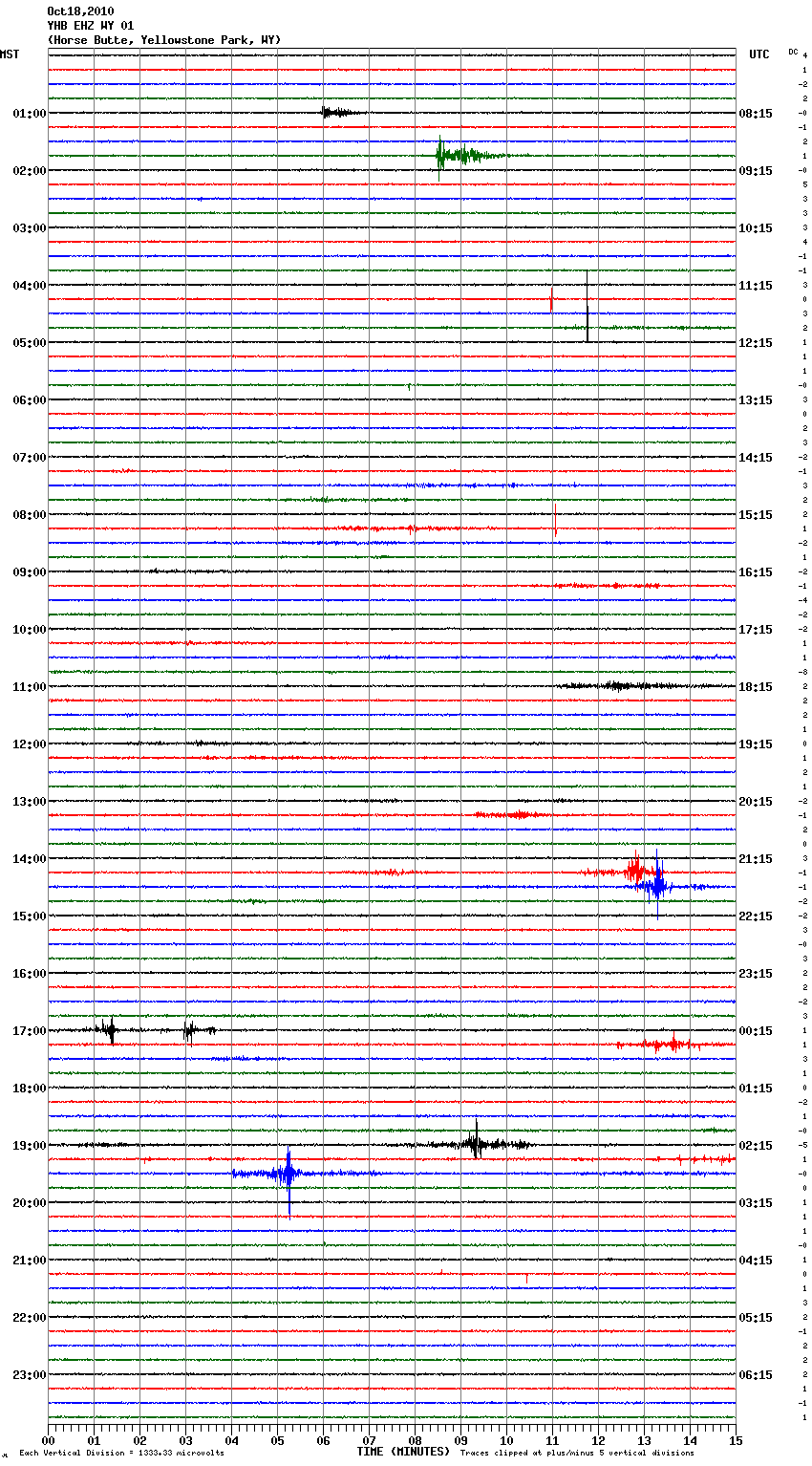Click minute label 08 on the bottom axis

(415, 1440)
